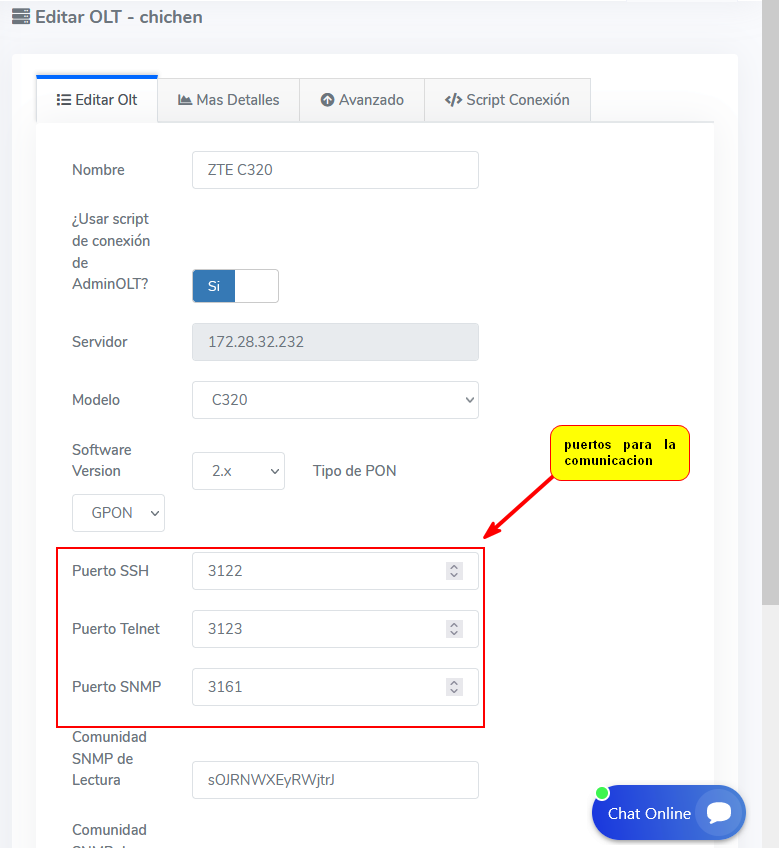Click the vertical page scrollbar
Viewport: 779px width, 848px height.
pos(770,300)
